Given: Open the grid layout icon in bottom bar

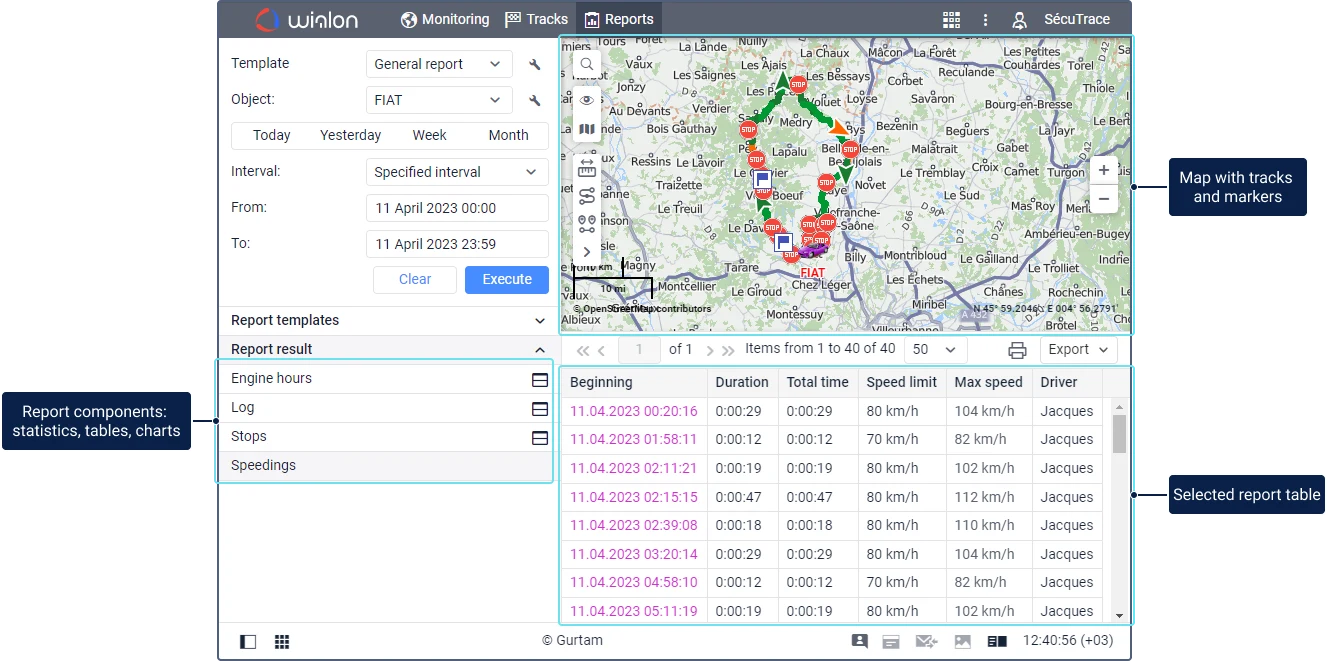Looking at the screenshot, I should (x=282, y=641).
